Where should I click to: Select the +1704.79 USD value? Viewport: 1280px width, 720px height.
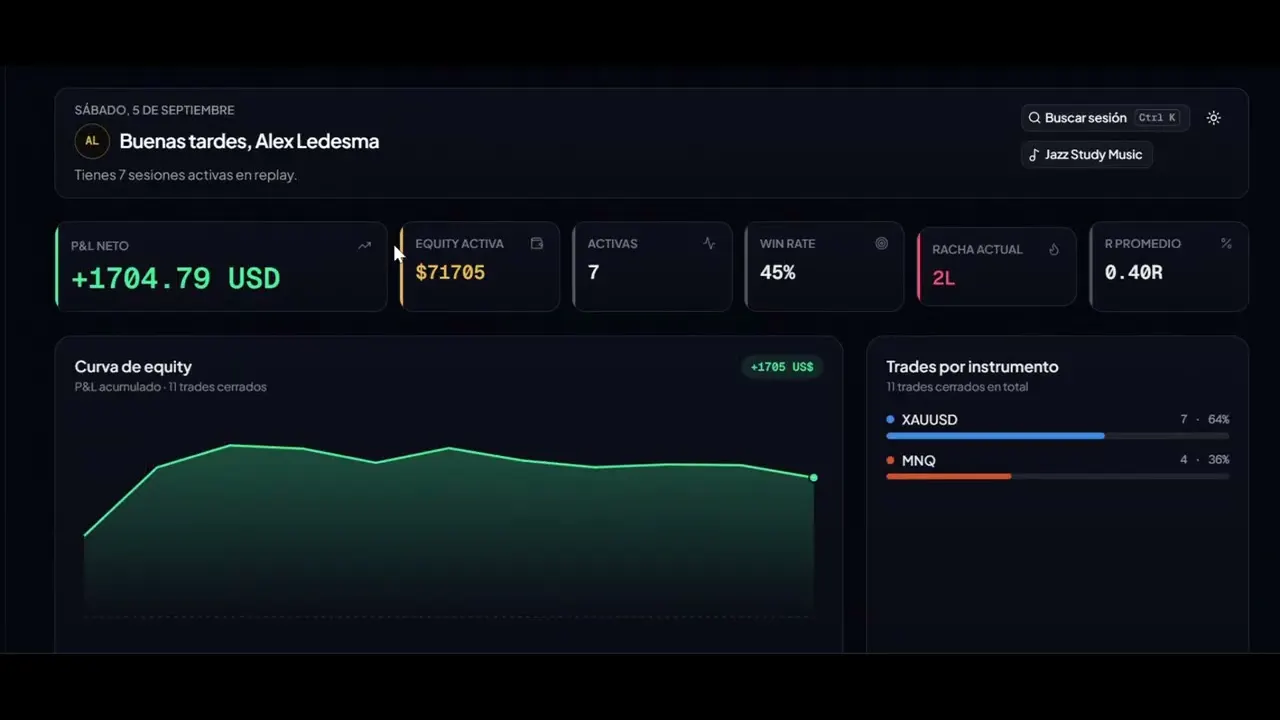176,278
